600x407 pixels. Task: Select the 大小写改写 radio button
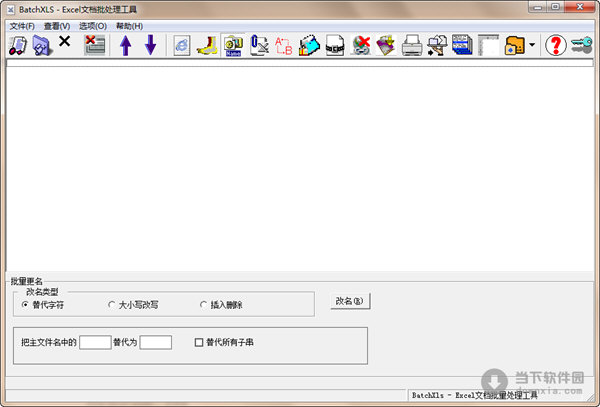[111, 305]
